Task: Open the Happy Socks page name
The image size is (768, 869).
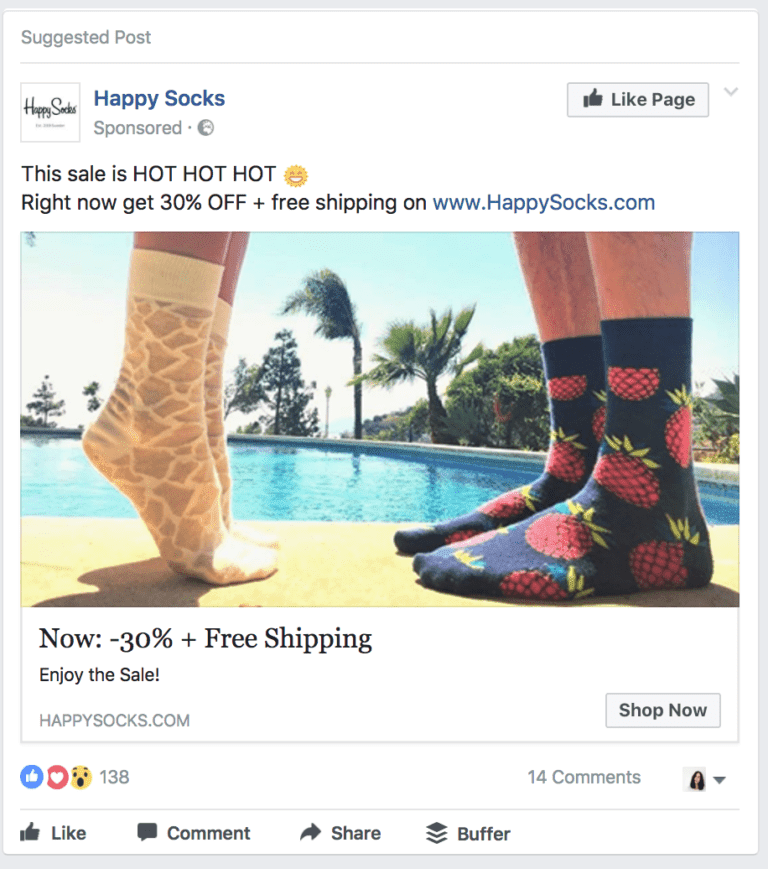Action: pyautogui.click(x=159, y=98)
